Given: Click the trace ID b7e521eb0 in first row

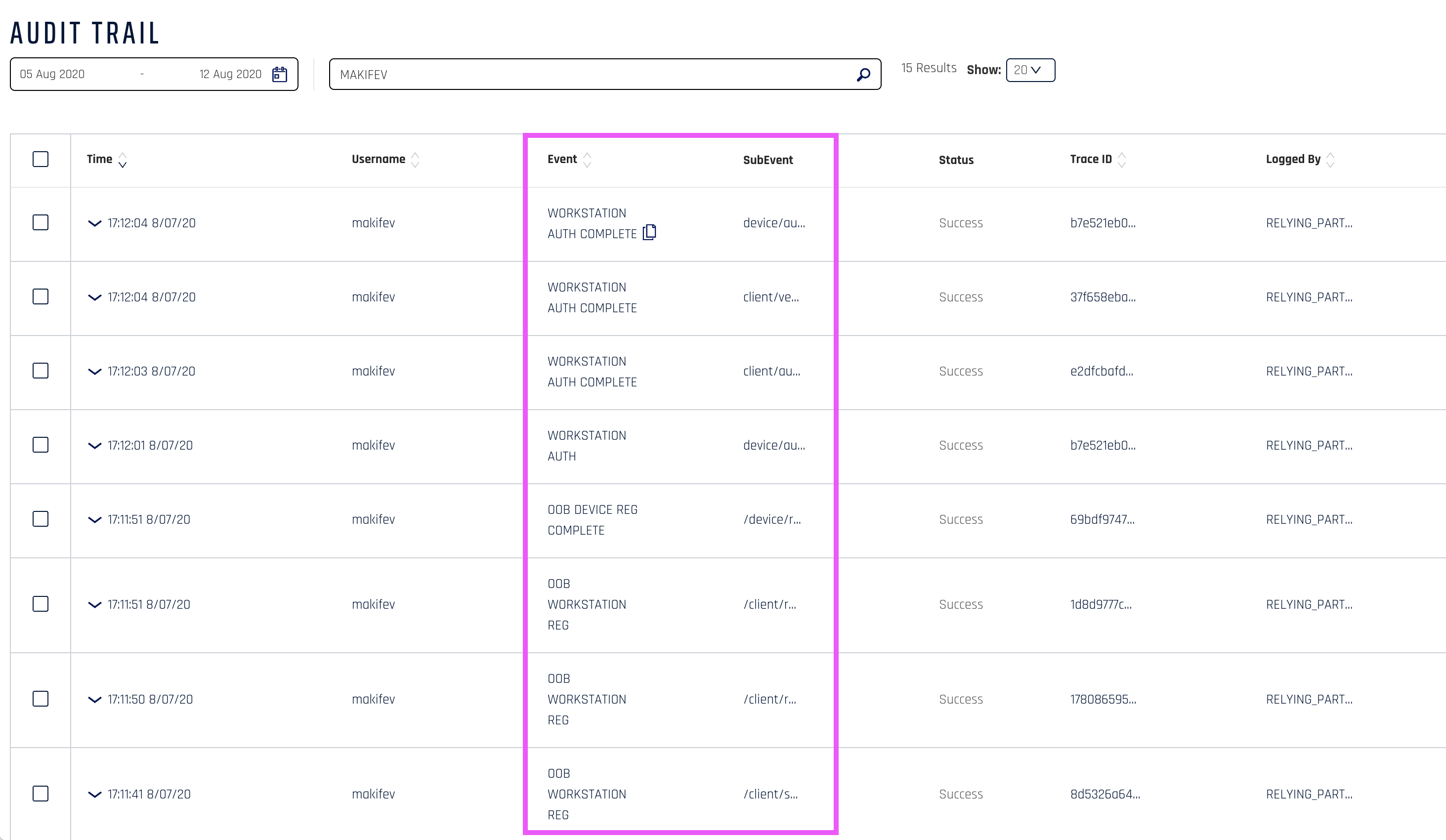Looking at the screenshot, I should 1102,223.
